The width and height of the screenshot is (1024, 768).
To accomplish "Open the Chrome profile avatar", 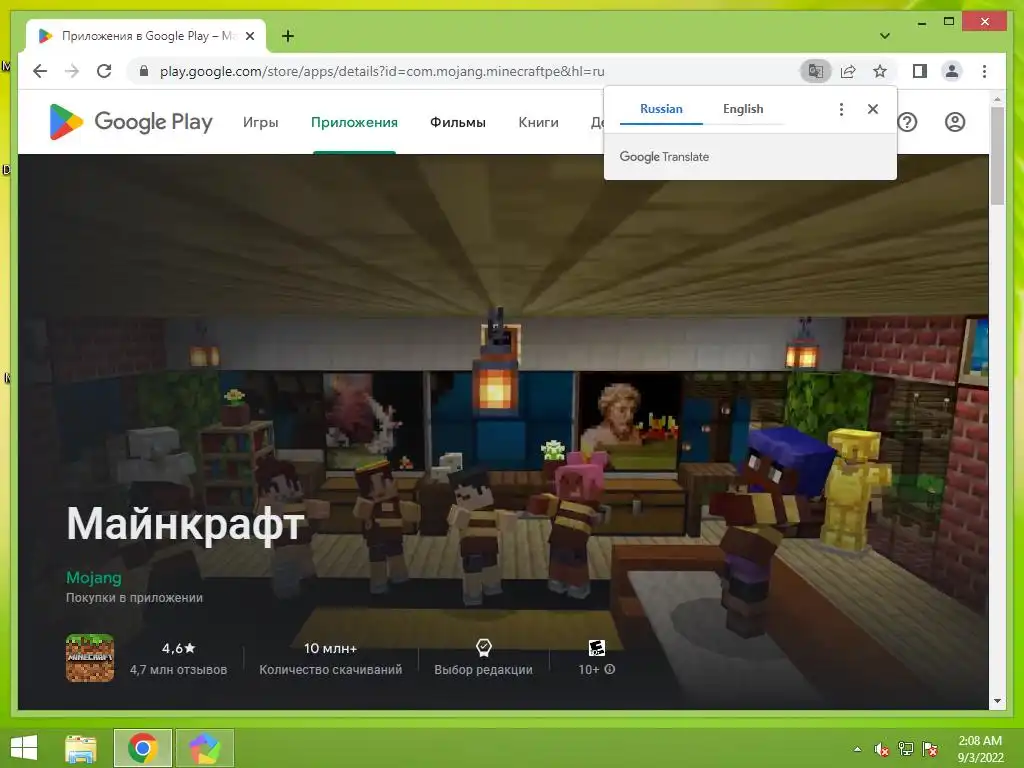I will (952, 71).
